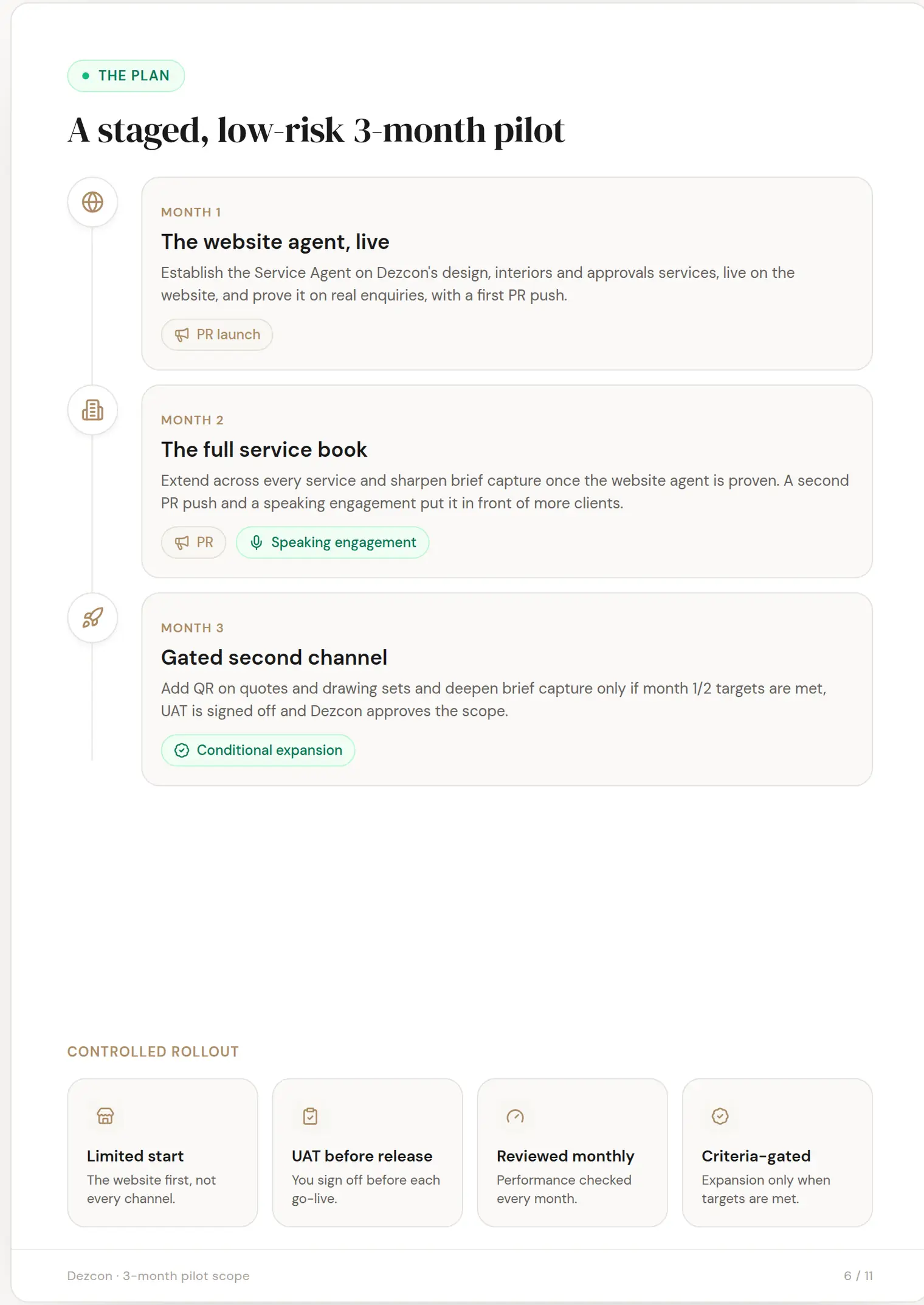The width and height of the screenshot is (924, 1305).
Task: Select Gated second channel heading
Action: tap(274, 657)
